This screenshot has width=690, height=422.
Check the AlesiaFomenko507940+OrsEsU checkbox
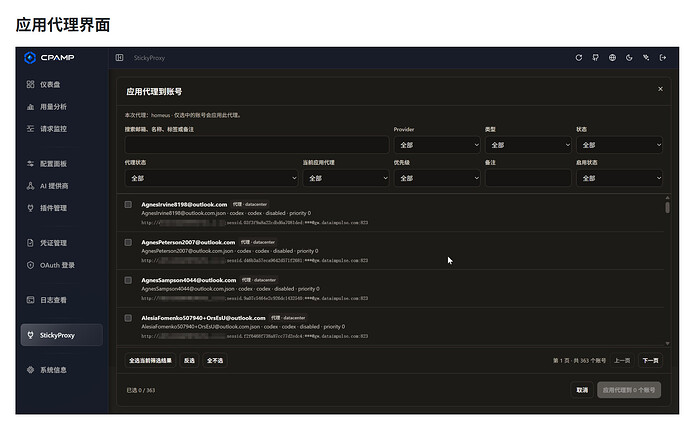click(128, 318)
